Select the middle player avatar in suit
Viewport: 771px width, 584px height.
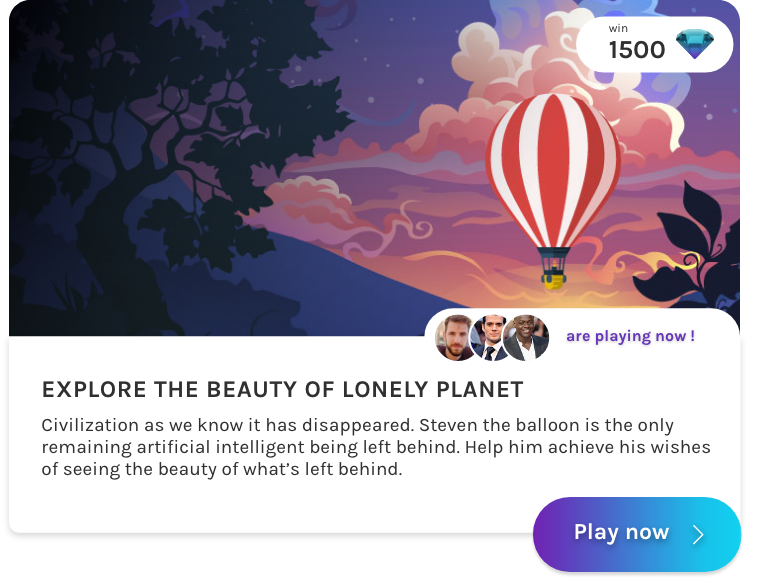[492, 338]
